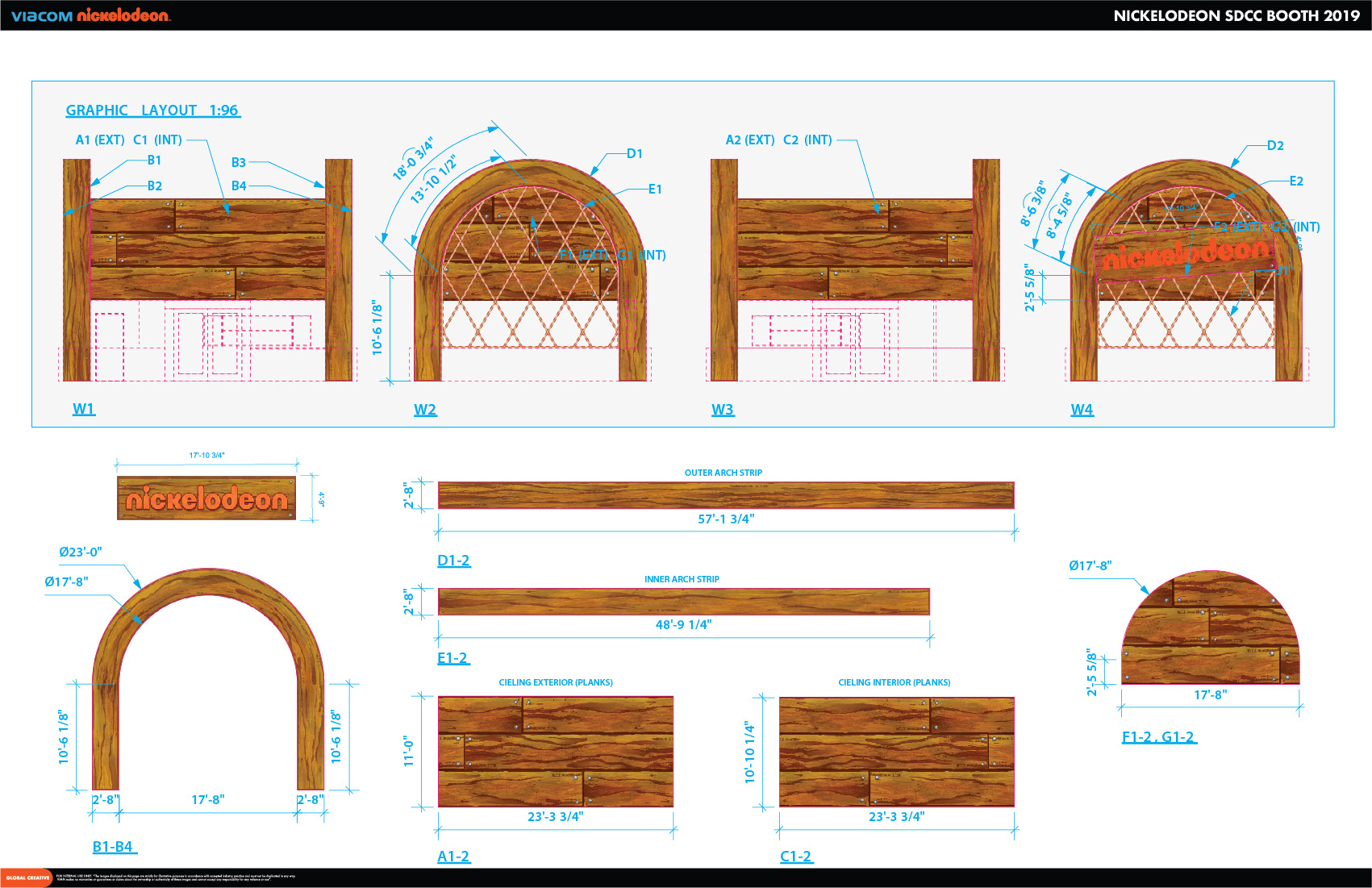Open the W3 view label
Image resolution: width=1372 pixels, height=888 pixels.
click(x=723, y=410)
